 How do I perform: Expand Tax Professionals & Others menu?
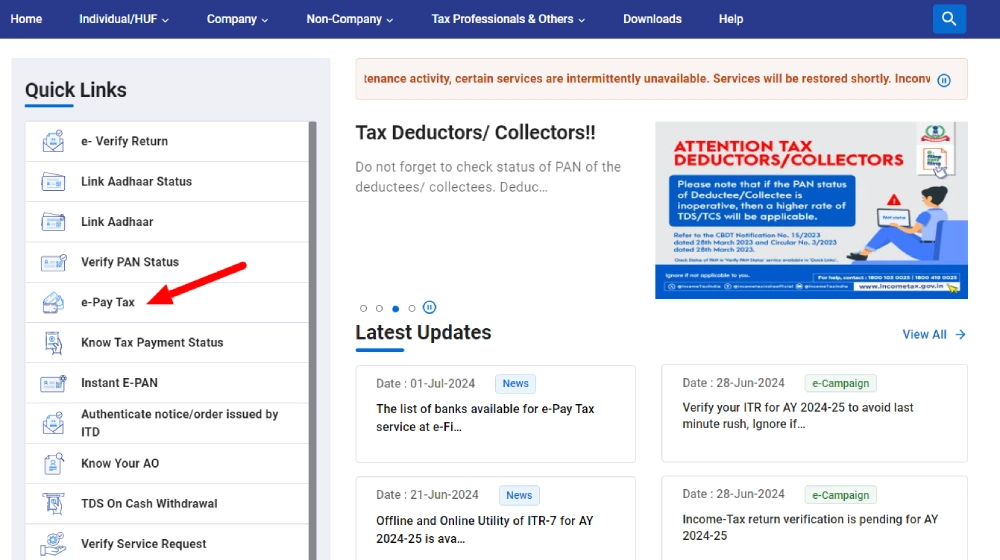(508, 19)
